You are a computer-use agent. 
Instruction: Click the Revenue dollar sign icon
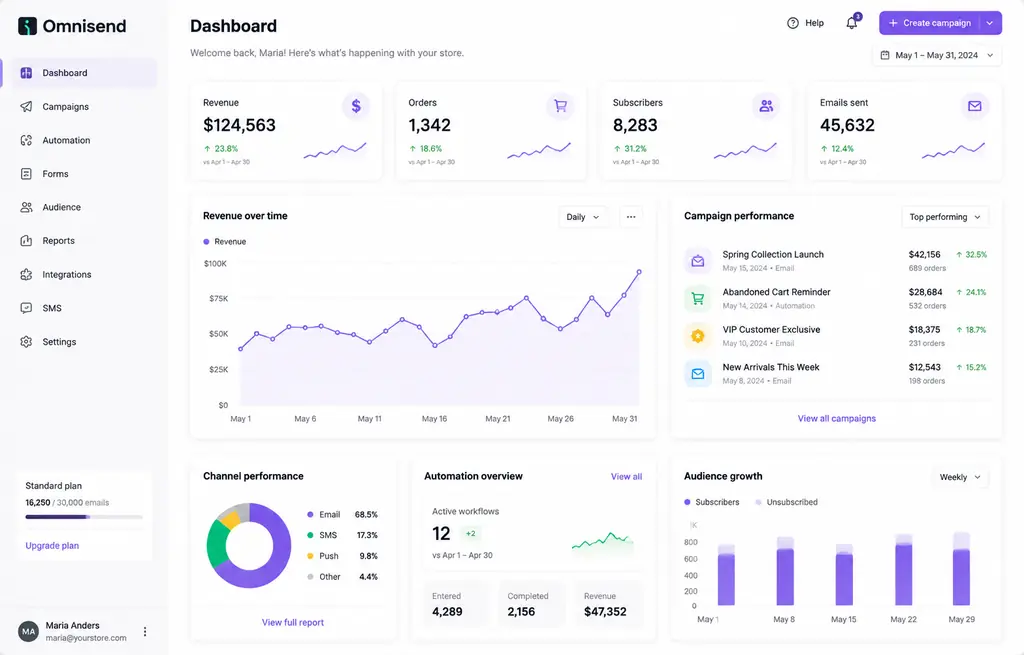click(356, 106)
